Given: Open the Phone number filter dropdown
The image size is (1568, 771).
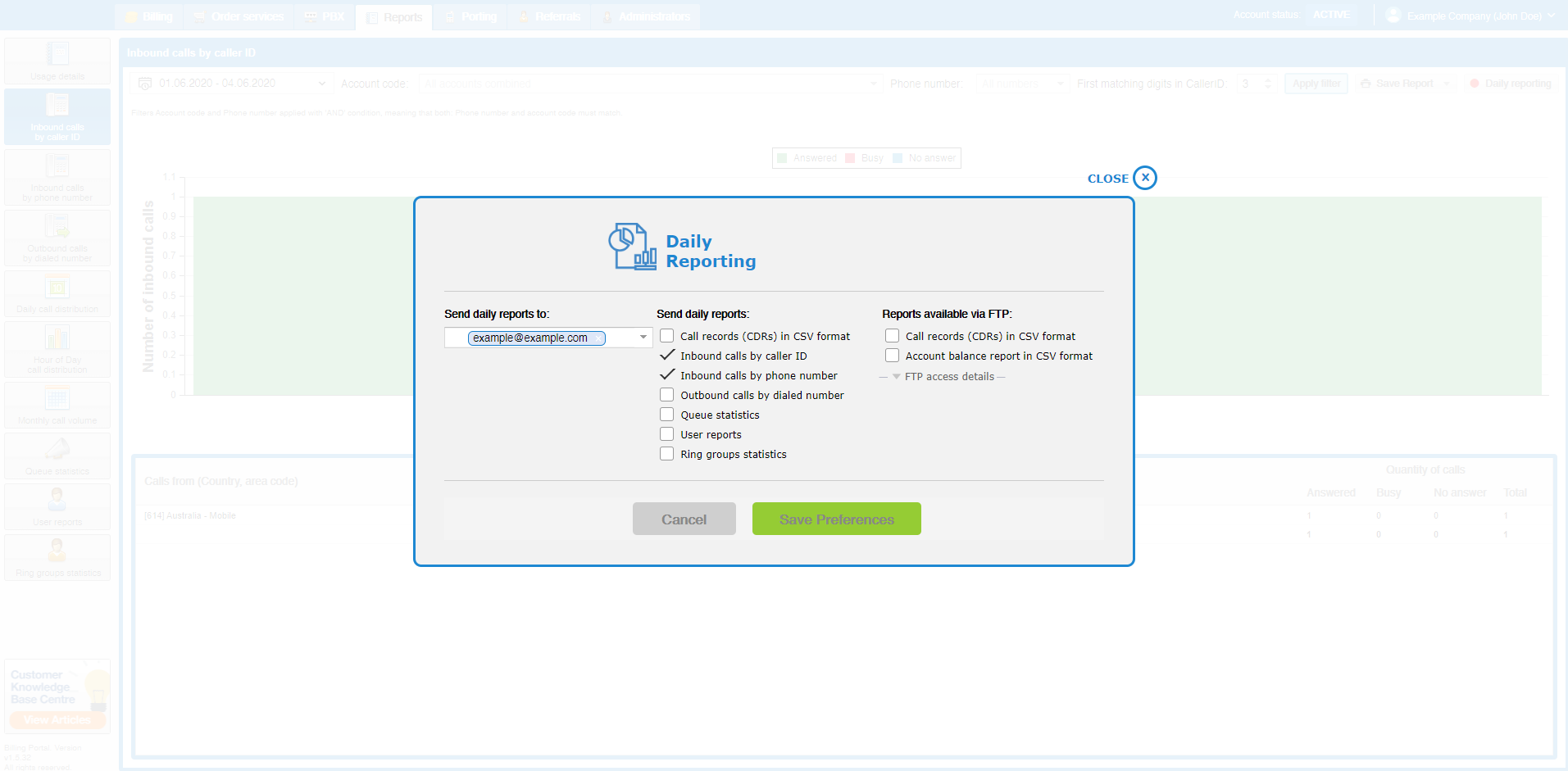Looking at the screenshot, I should 1022,84.
